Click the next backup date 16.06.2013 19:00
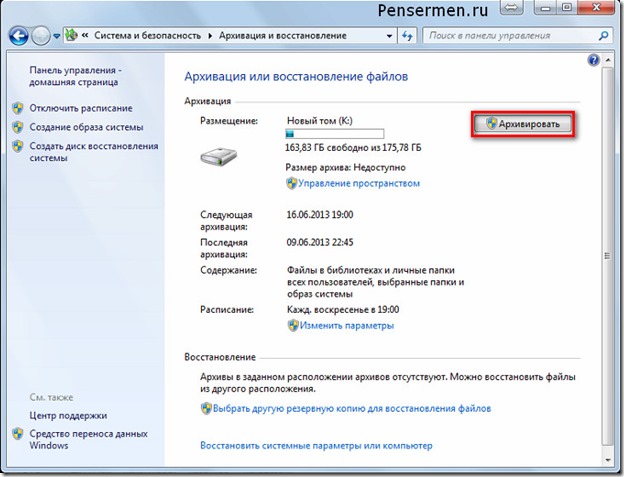This screenshot has width=624, height=477. (320, 215)
